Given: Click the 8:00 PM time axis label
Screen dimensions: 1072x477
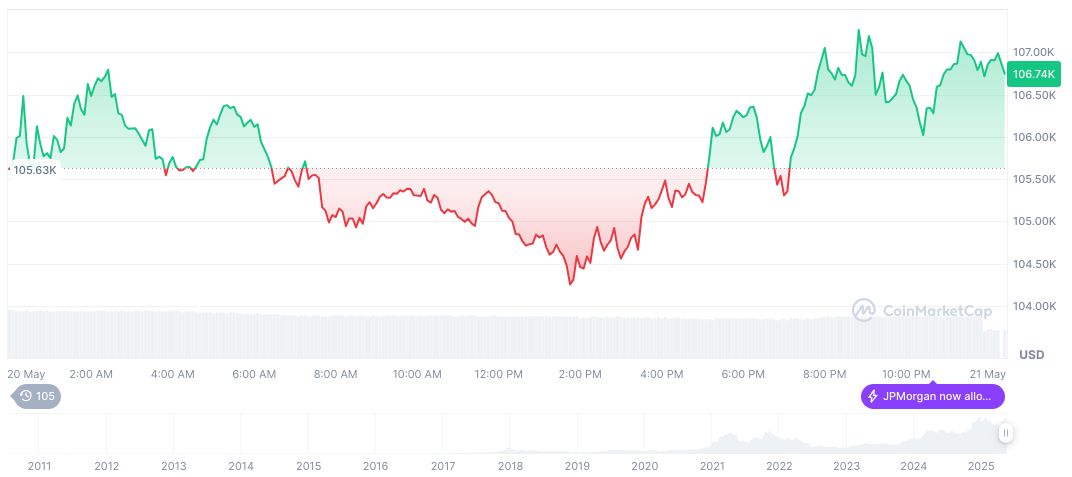Looking at the screenshot, I should (824, 374).
